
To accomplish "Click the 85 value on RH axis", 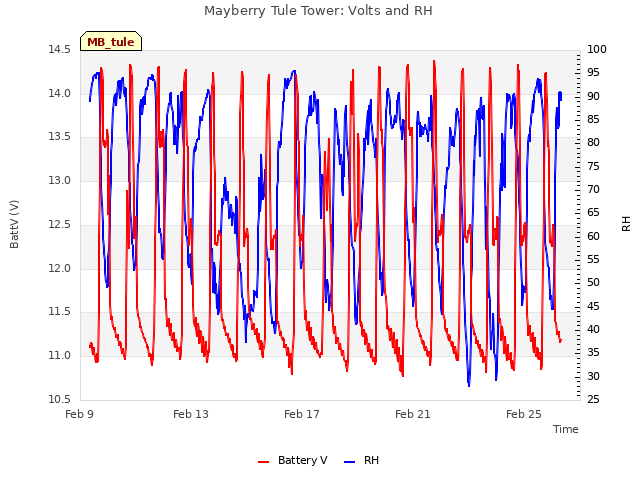I will [593, 120].
